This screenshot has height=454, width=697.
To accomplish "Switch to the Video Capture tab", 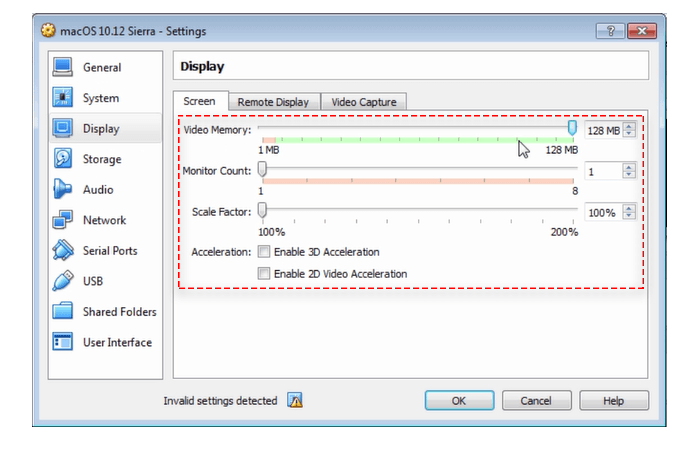I will pos(364,102).
